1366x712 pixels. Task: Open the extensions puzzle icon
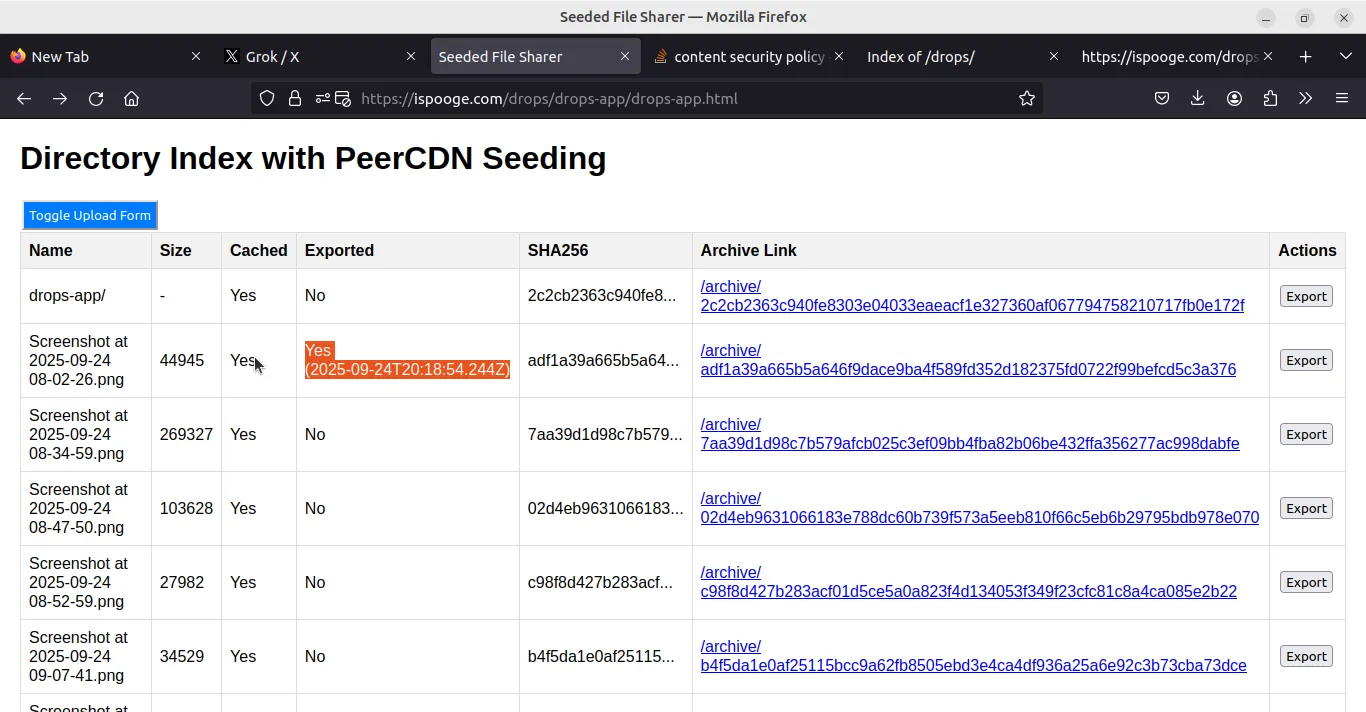[1270, 98]
